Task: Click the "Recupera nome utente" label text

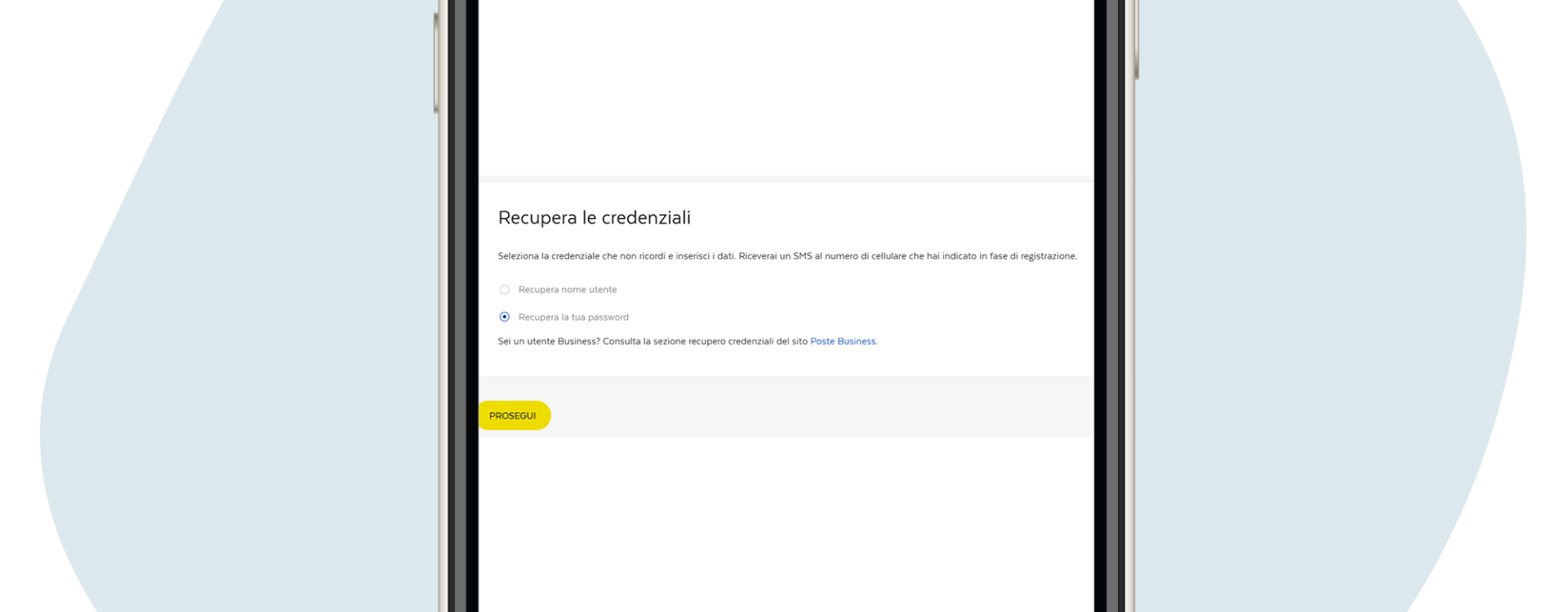Action: (568, 290)
